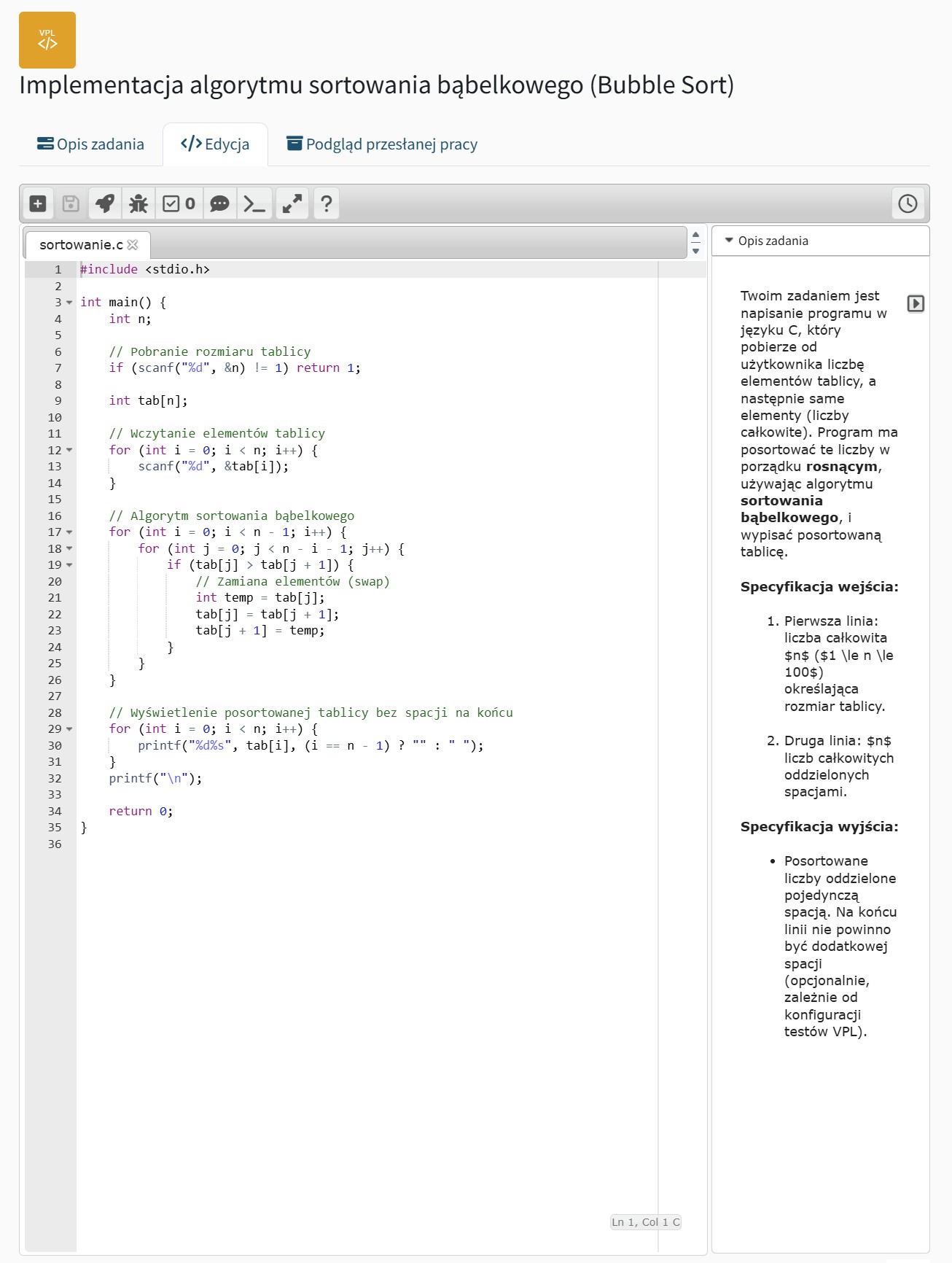
Task: Hide the description side panel arrow button
Action: (x=916, y=303)
